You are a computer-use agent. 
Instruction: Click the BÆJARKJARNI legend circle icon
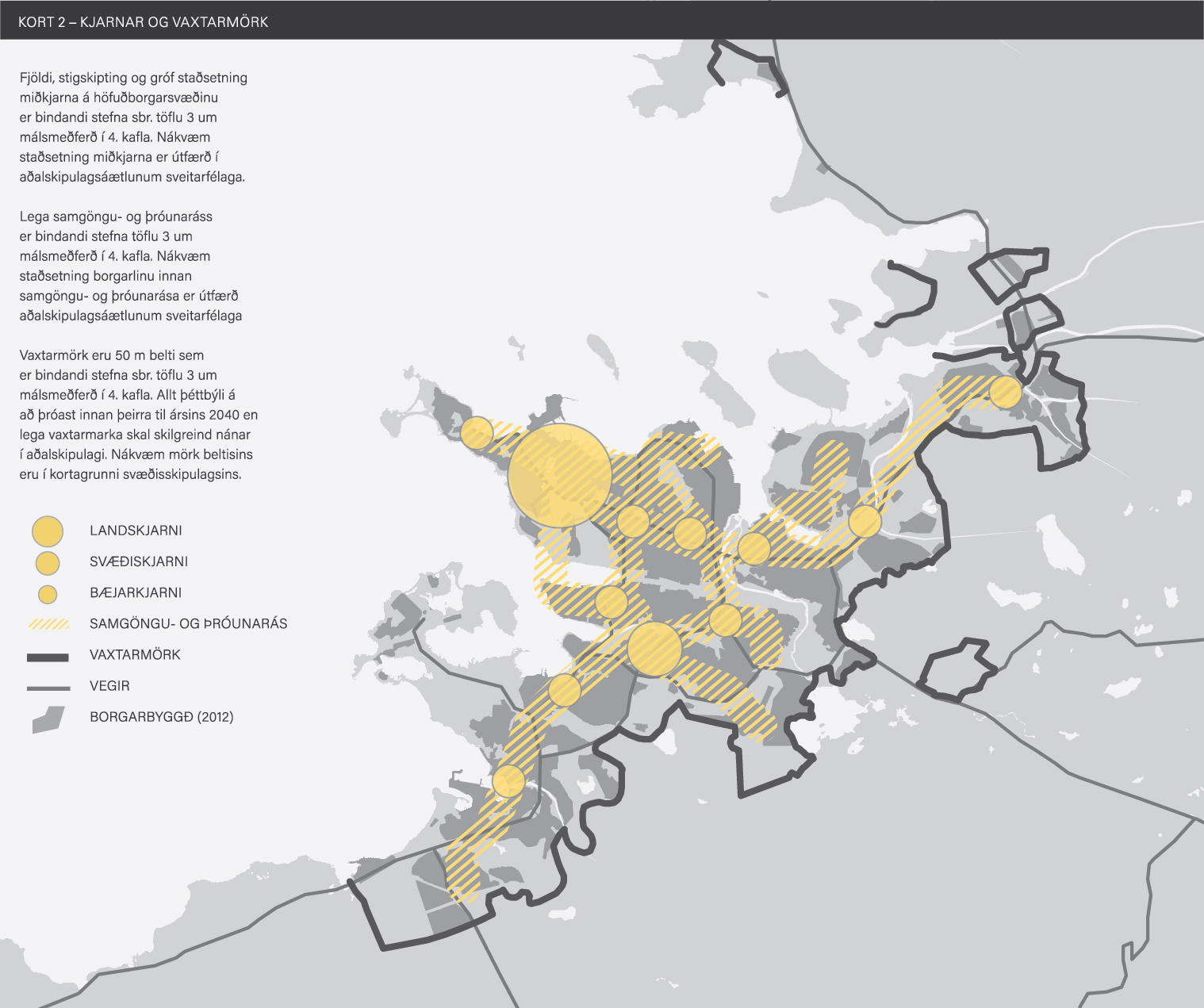(x=48, y=594)
